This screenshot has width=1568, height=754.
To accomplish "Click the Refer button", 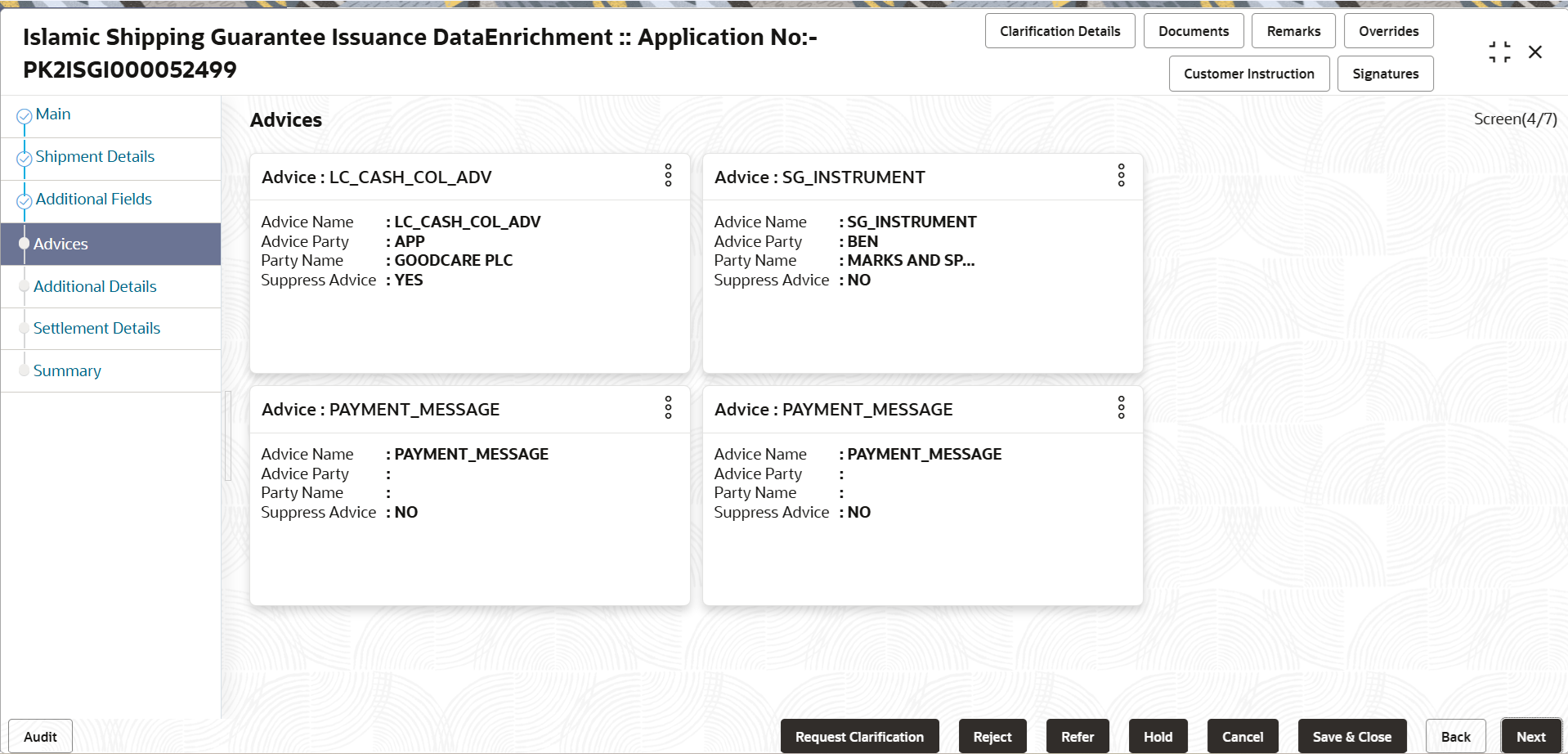I will click(x=1077, y=737).
